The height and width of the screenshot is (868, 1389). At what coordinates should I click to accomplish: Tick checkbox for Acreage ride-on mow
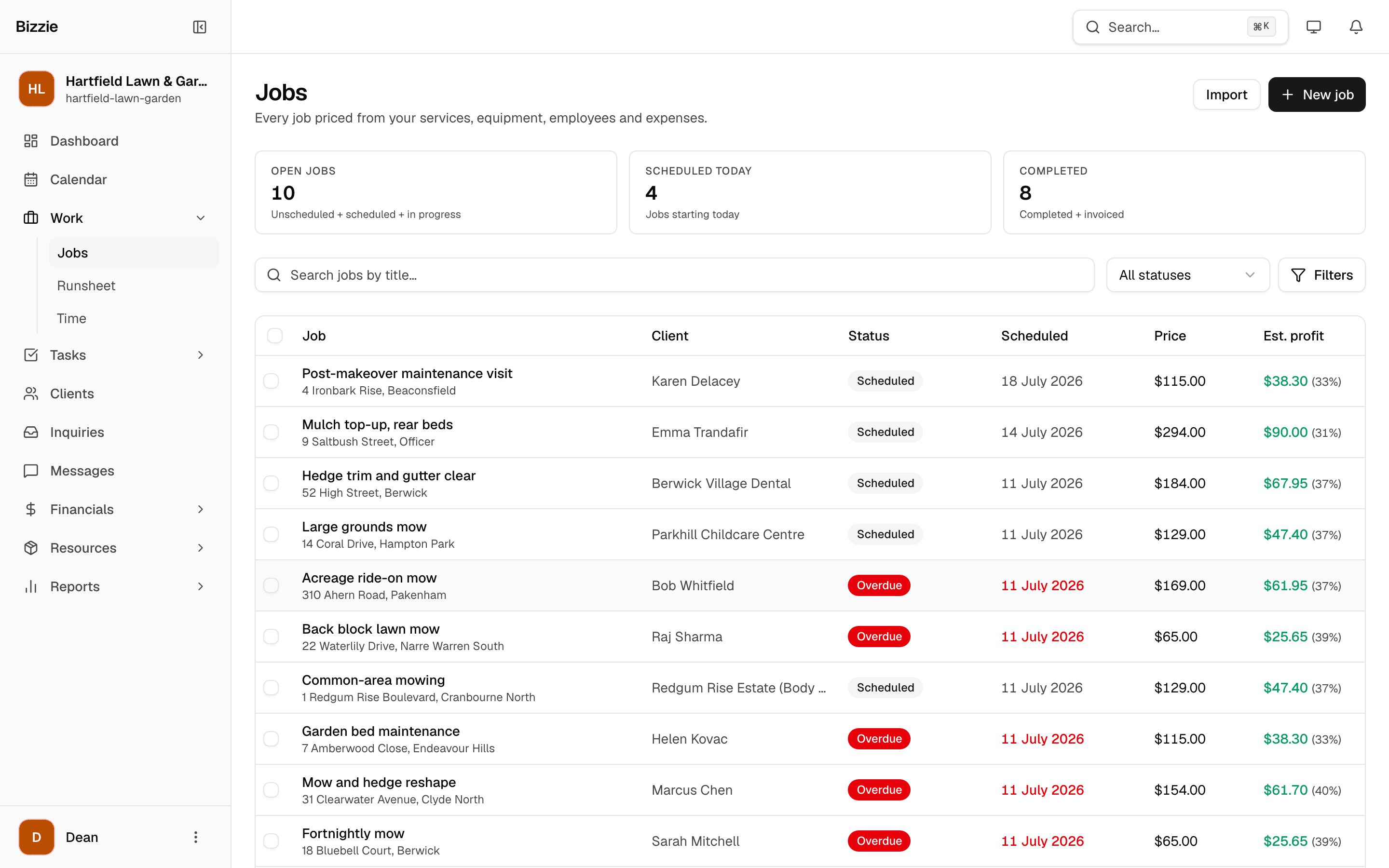(271, 585)
